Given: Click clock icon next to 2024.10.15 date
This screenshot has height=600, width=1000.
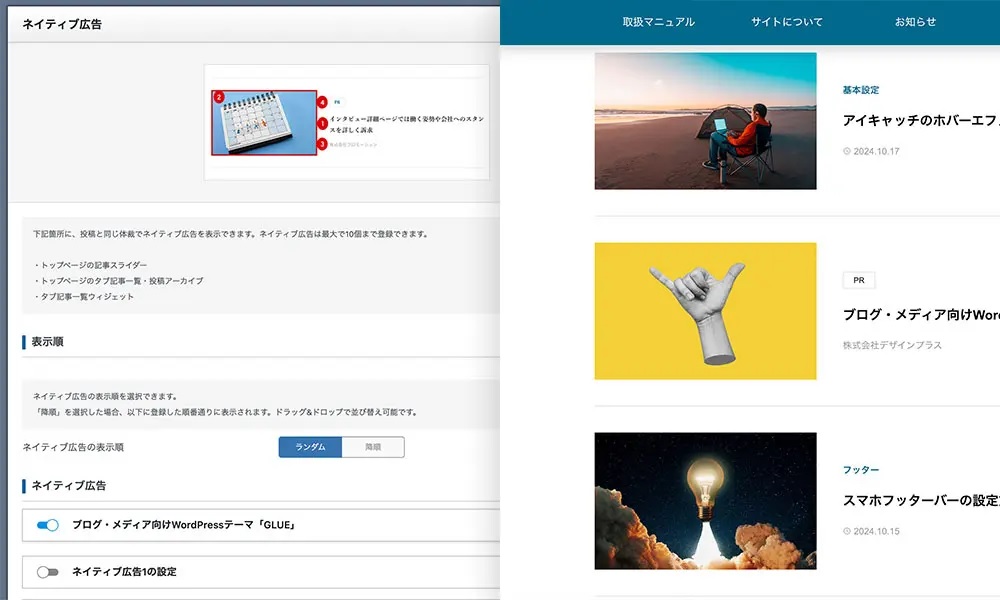Looking at the screenshot, I should 847,531.
